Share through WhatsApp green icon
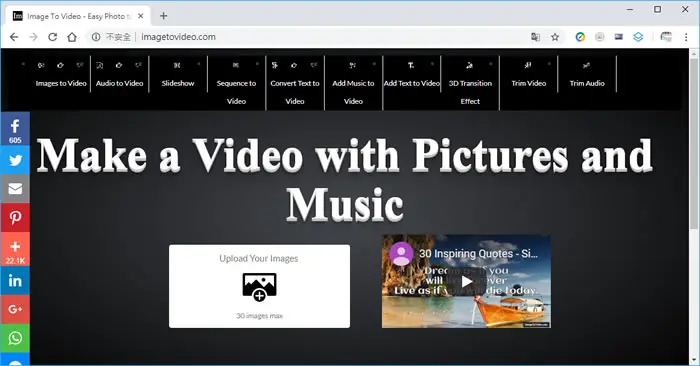The width and height of the screenshot is (700, 366). point(15,338)
